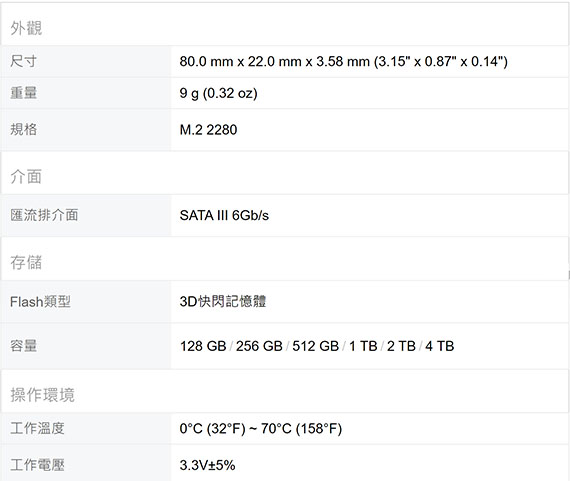Click the dimensions value 80.0 mm x 22.0 mm
The height and width of the screenshot is (481, 570).
point(343,61)
